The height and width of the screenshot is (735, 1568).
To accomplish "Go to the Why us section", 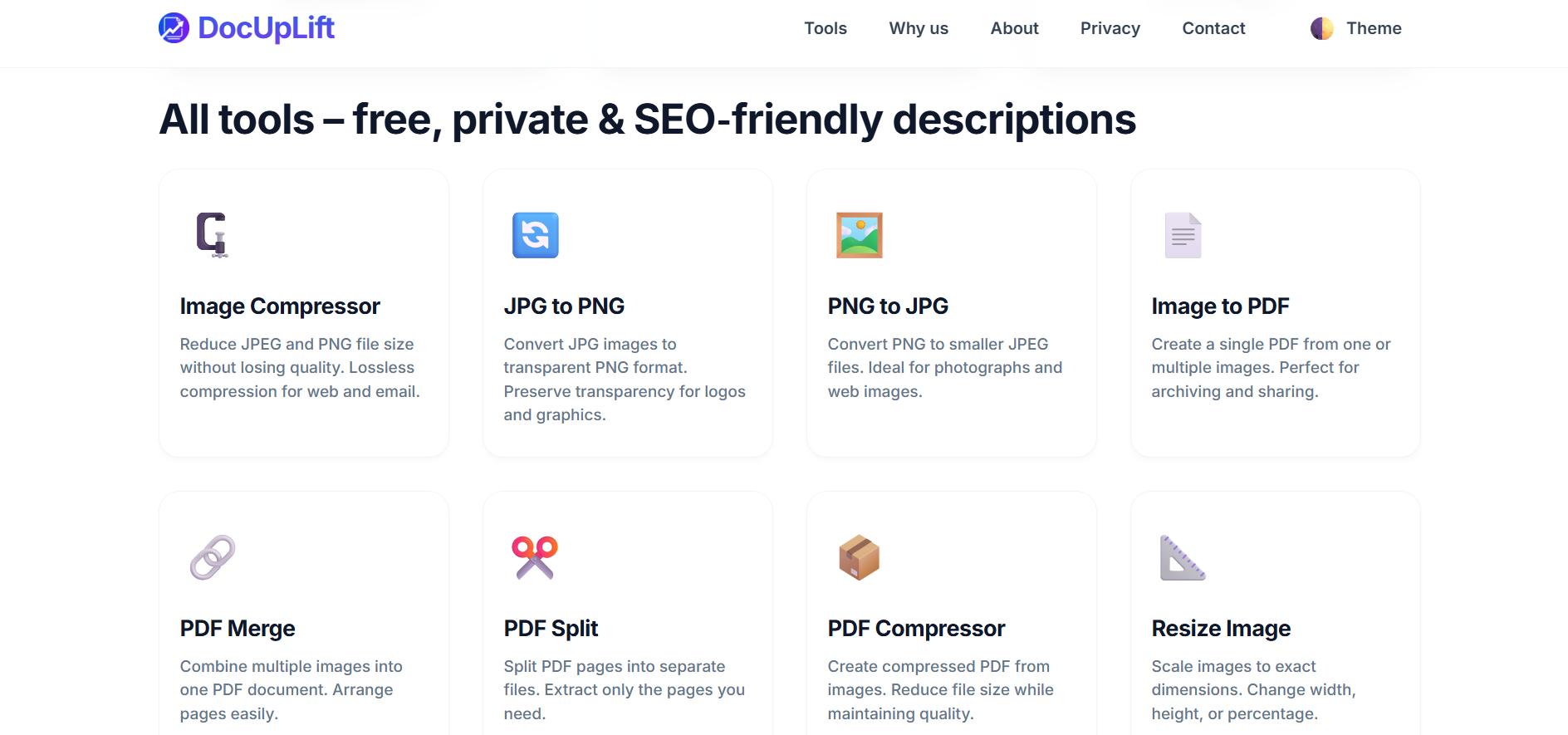I will click(x=918, y=28).
